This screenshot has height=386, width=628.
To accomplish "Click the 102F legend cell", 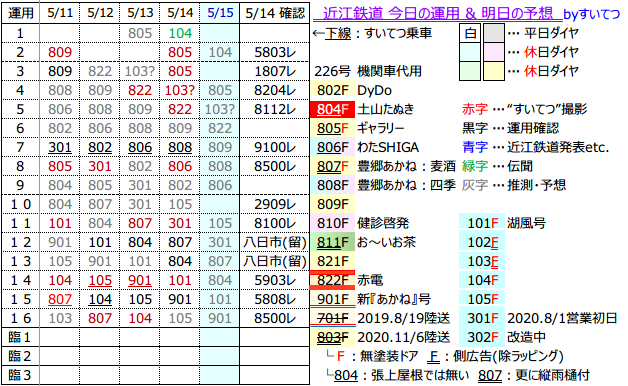I will point(482,242).
